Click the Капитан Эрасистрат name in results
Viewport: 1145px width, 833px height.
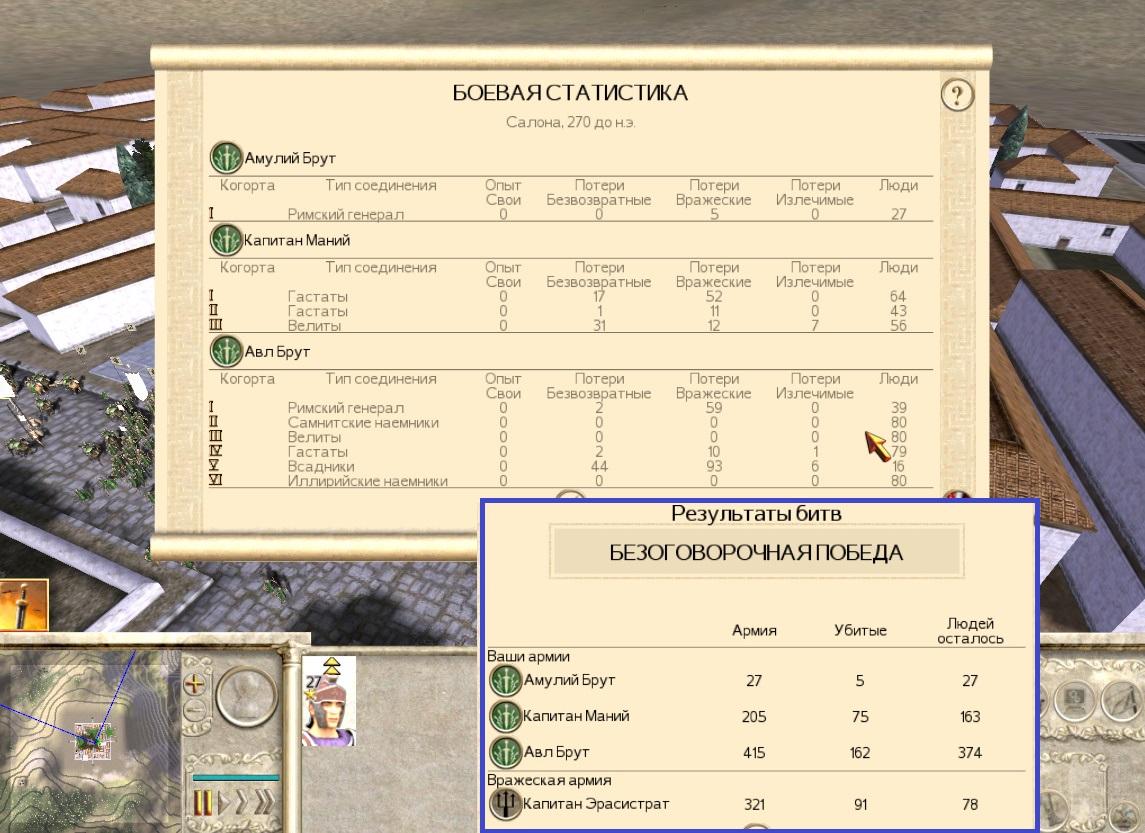[596, 805]
